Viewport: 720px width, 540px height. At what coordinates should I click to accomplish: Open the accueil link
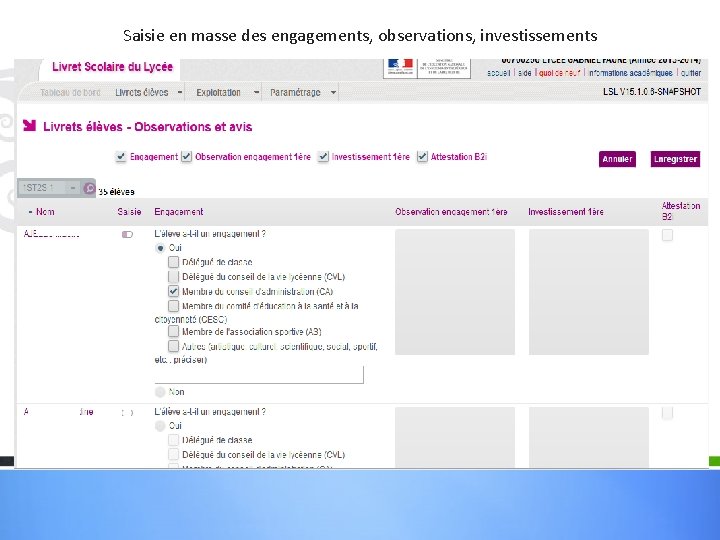499,73
